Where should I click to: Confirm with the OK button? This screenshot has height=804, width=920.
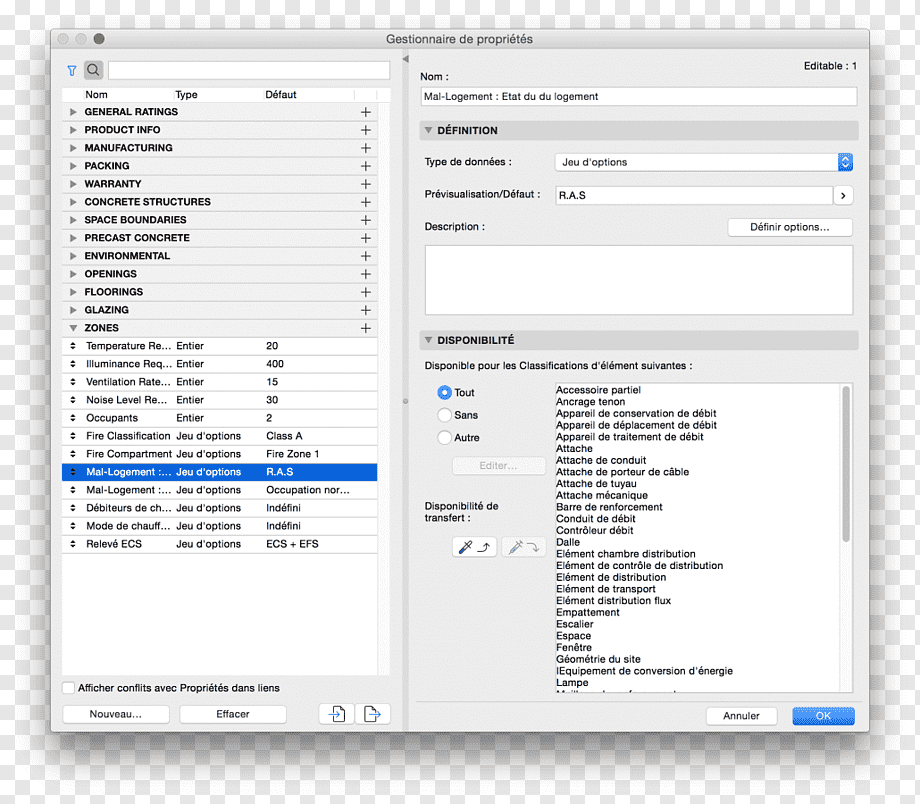point(823,716)
